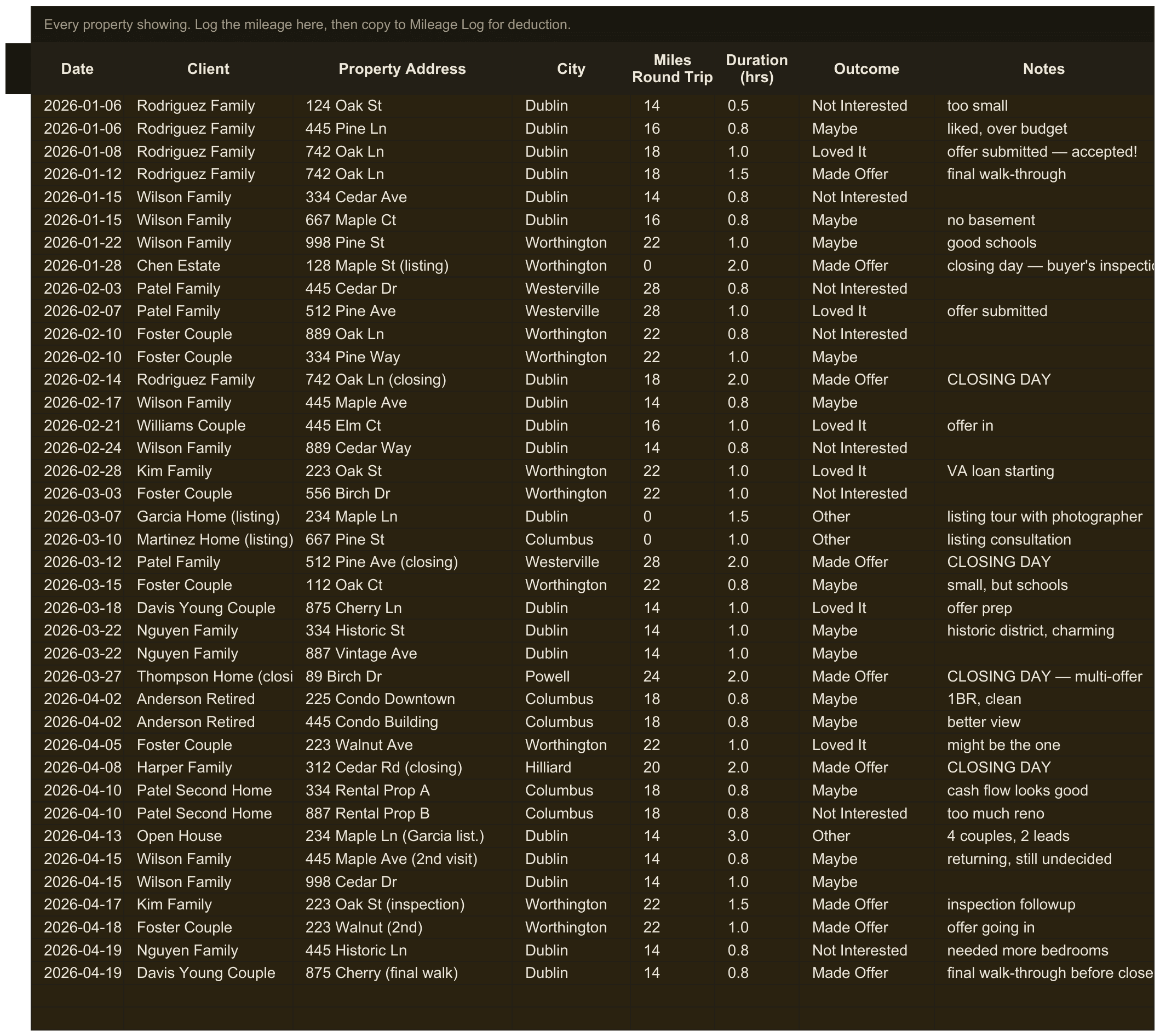Viewport: 1160px width, 1036px height.
Task: Select cell '445 Condo Building'
Action: (x=402, y=722)
